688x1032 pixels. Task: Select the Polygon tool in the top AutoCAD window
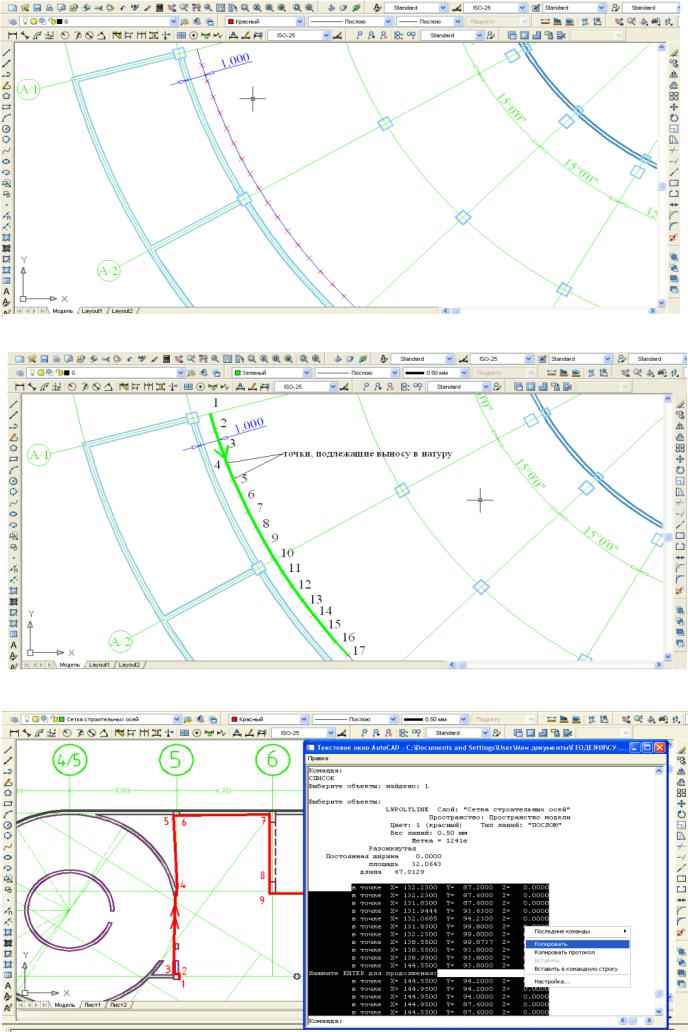(x=7, y=96)
